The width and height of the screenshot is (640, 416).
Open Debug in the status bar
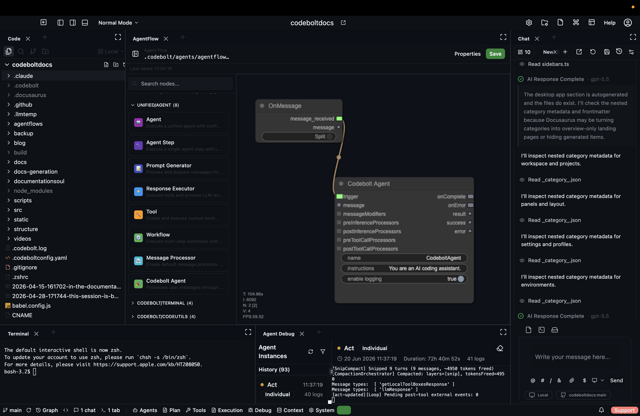pyautogui.click(x=260, y=410)
